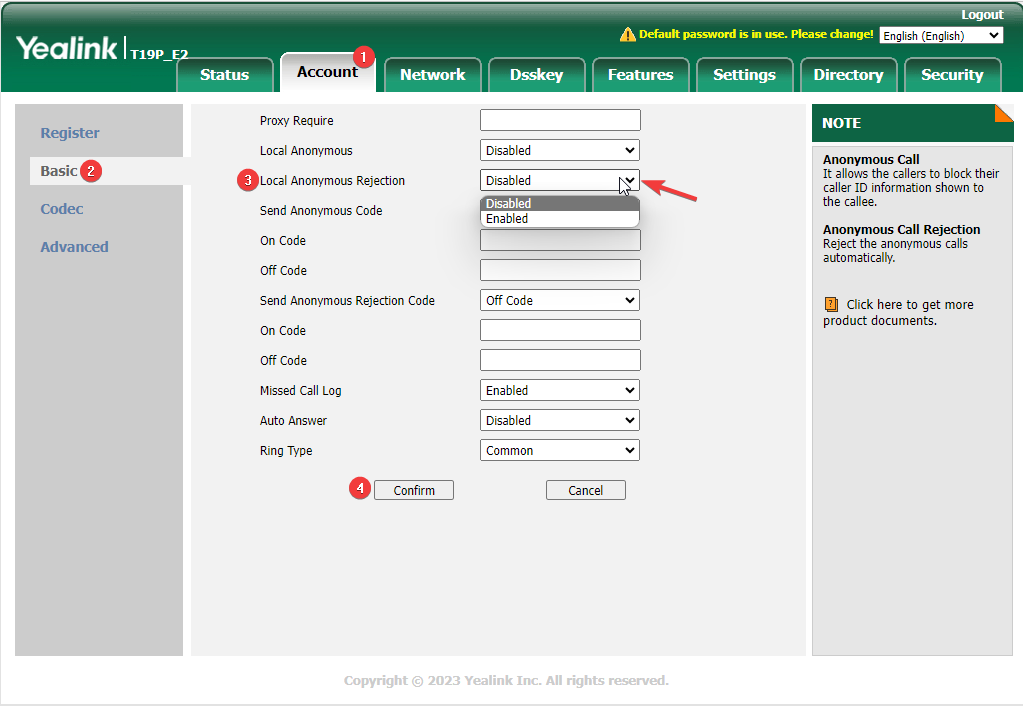Choose Enabled in the open dropdown list
1023x706 pixels.
pyautogui.click(x=559, y=219)
